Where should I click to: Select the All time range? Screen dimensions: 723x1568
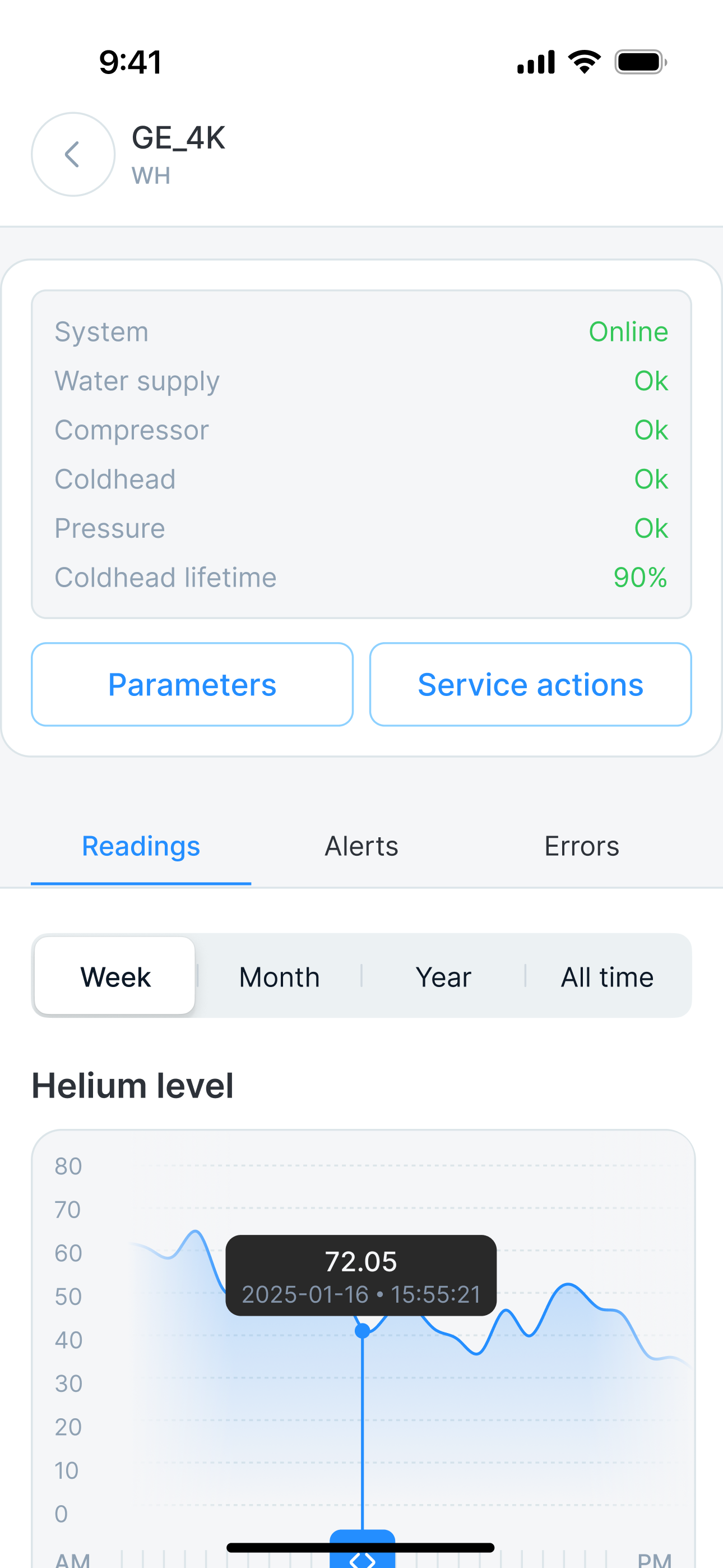[607, 976]
